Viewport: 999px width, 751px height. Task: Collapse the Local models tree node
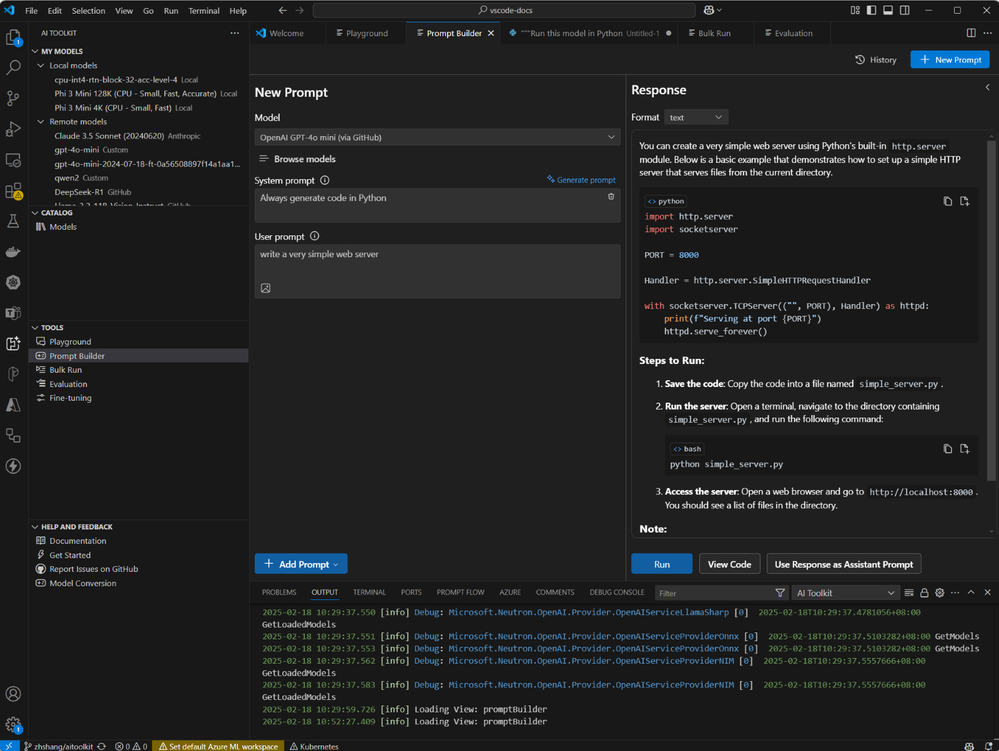coord(41,66)
